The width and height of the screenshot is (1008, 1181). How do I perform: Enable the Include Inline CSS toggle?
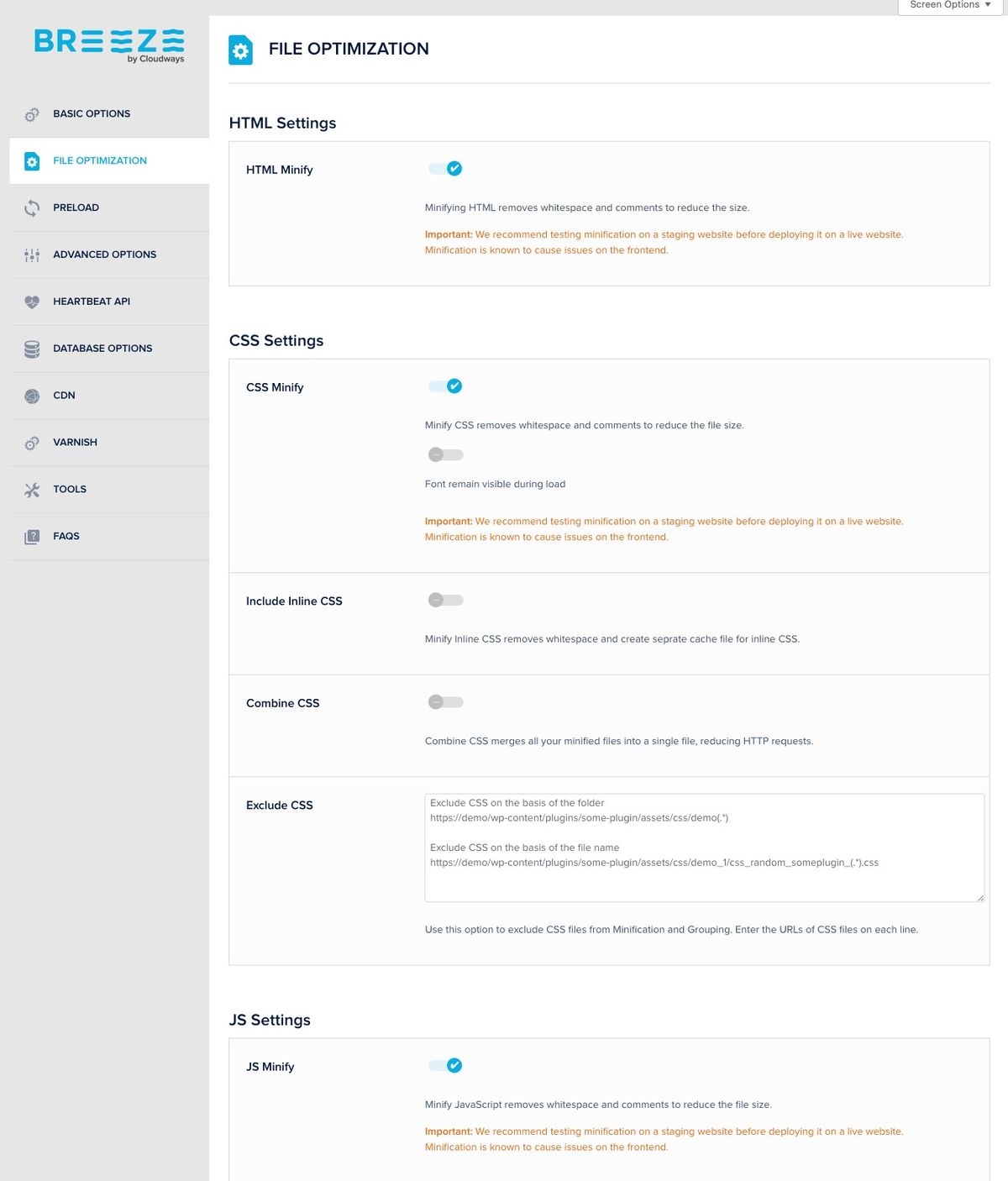(445, 600)
